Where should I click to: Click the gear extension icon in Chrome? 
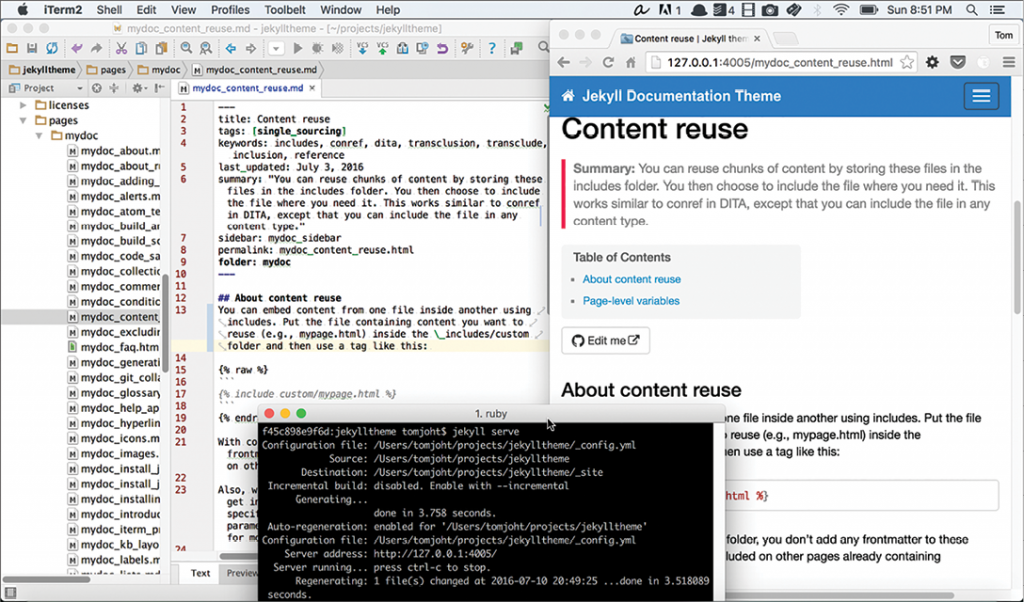tap(932, 63)
